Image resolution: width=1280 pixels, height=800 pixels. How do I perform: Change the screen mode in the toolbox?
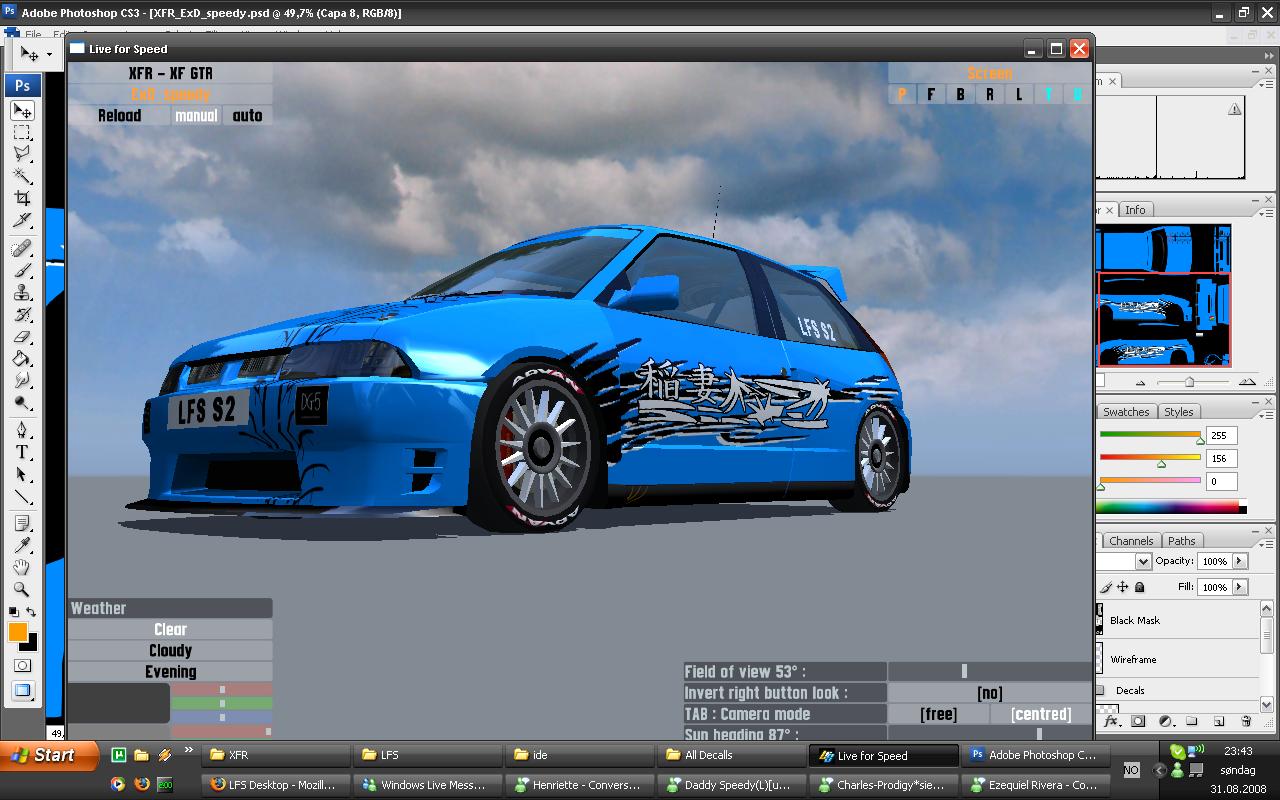click(x=22, y=690)
